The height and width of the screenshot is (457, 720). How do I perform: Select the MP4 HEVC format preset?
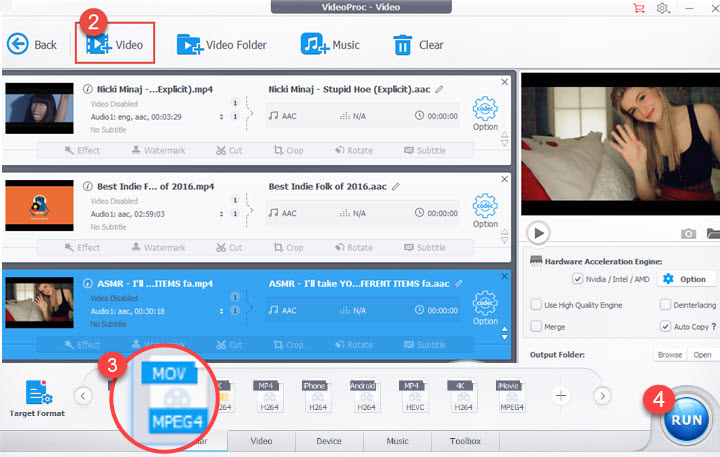tap(414, 396)
